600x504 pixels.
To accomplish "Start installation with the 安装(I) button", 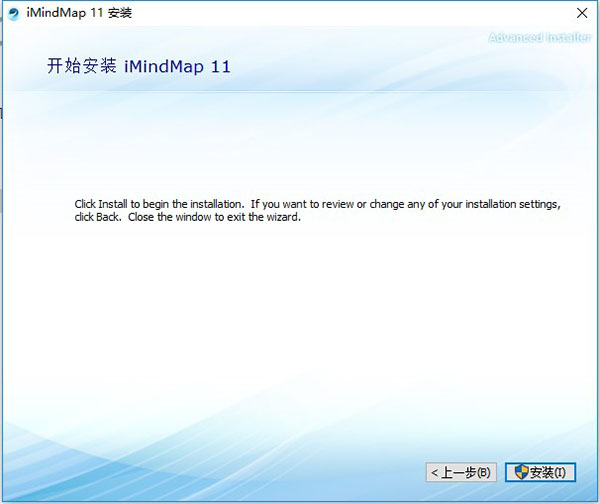I will tap(540, 472).
